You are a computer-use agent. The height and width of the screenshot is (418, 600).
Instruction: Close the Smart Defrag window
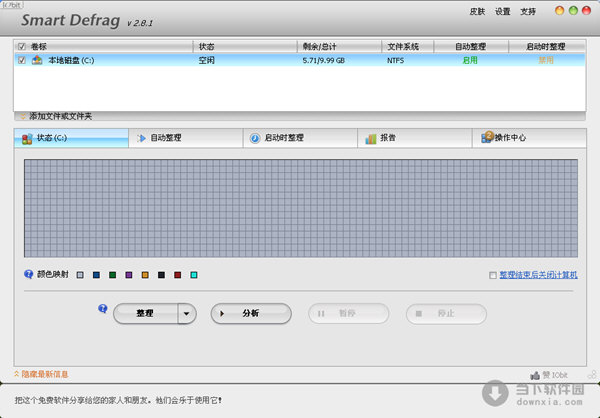[586, 11]
